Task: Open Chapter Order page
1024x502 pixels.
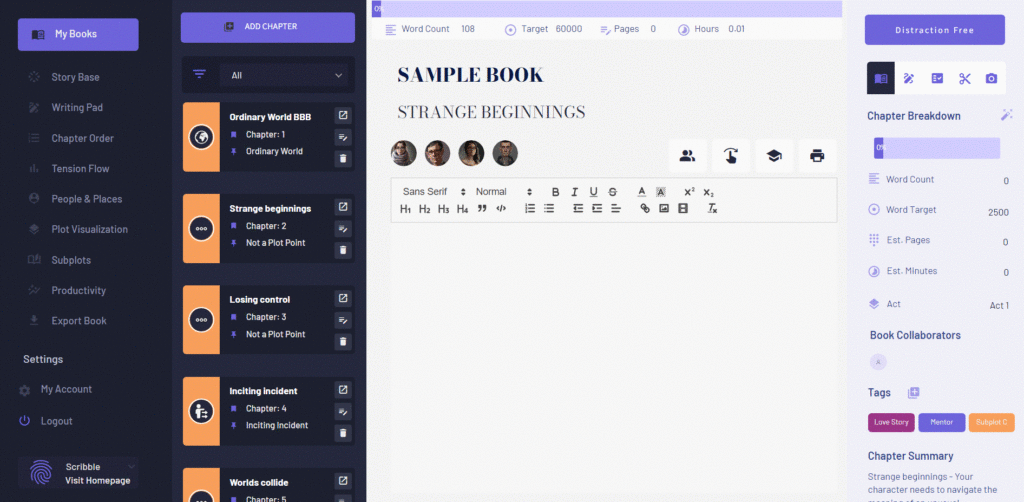Action: (82, 138)
